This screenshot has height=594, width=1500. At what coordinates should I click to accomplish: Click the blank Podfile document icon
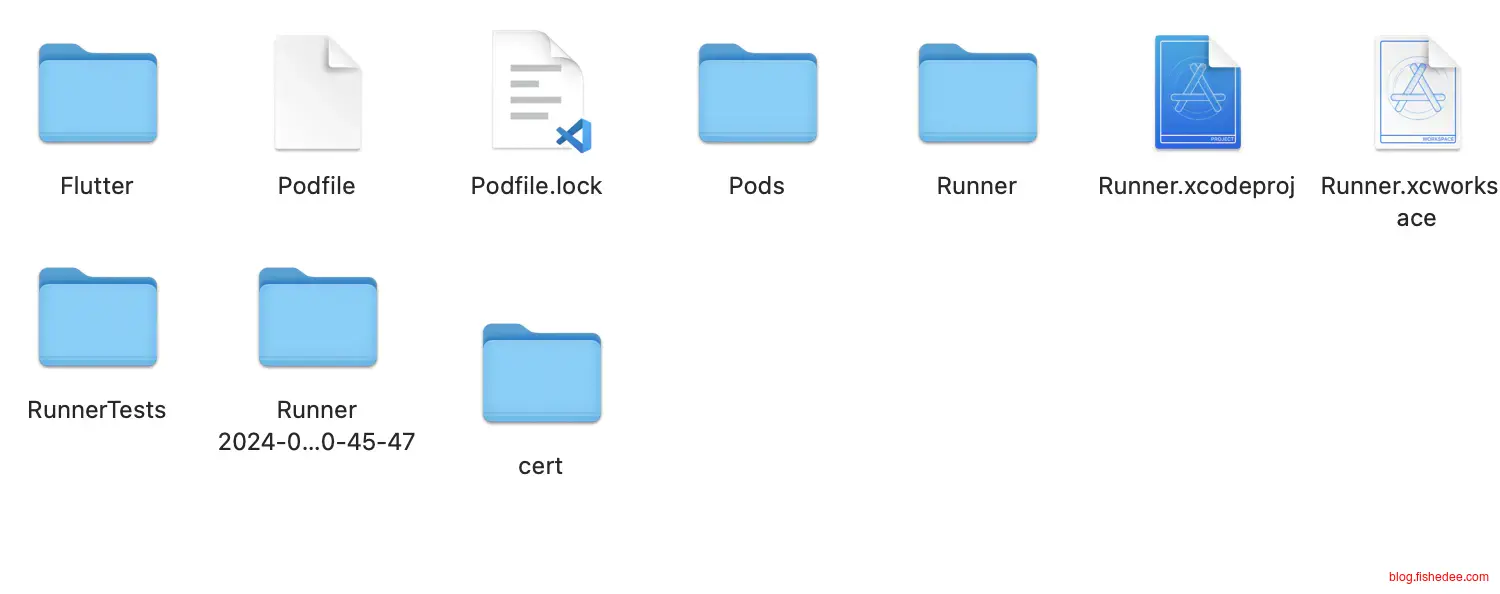[317, 93]
